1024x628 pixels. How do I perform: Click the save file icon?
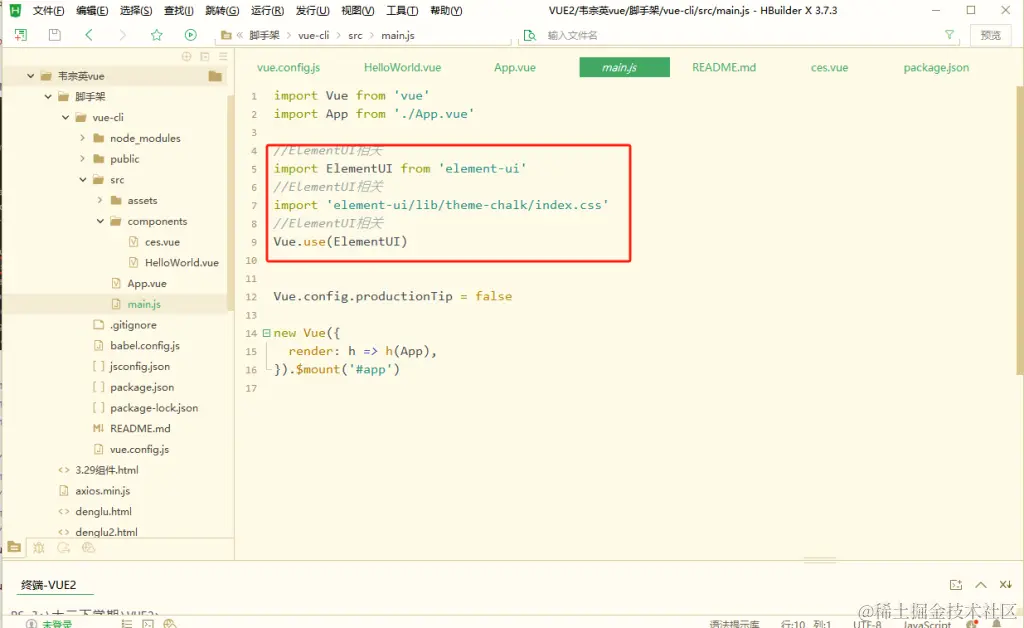click(55, 35)
